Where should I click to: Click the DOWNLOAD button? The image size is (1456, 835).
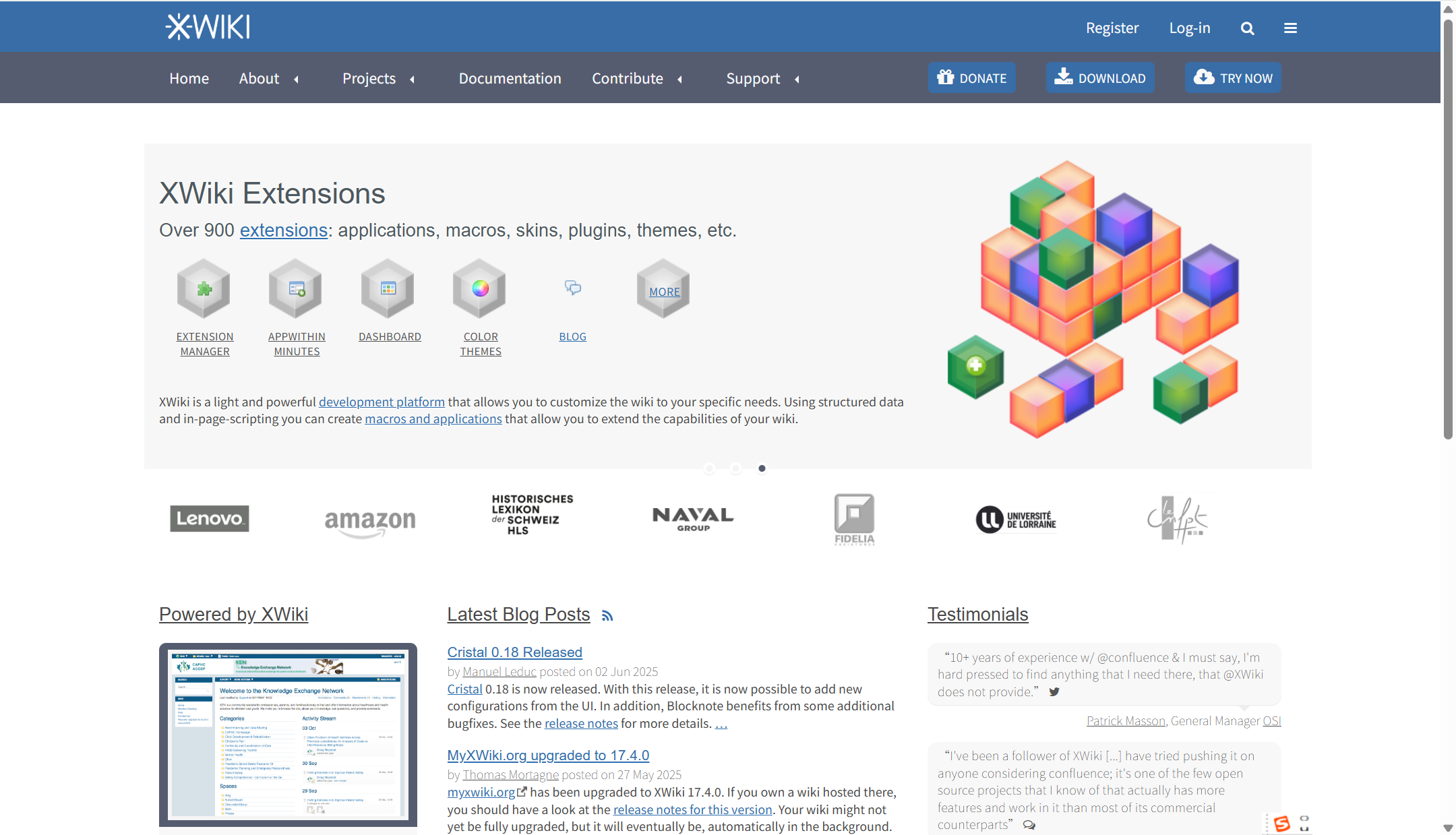tap(1099, 78)
